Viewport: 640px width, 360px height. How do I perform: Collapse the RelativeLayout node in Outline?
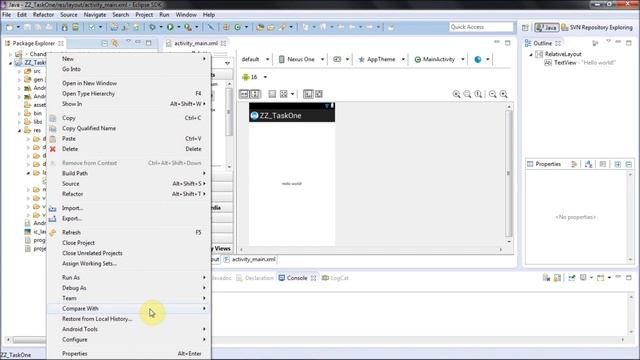click(x=531, y=54)
